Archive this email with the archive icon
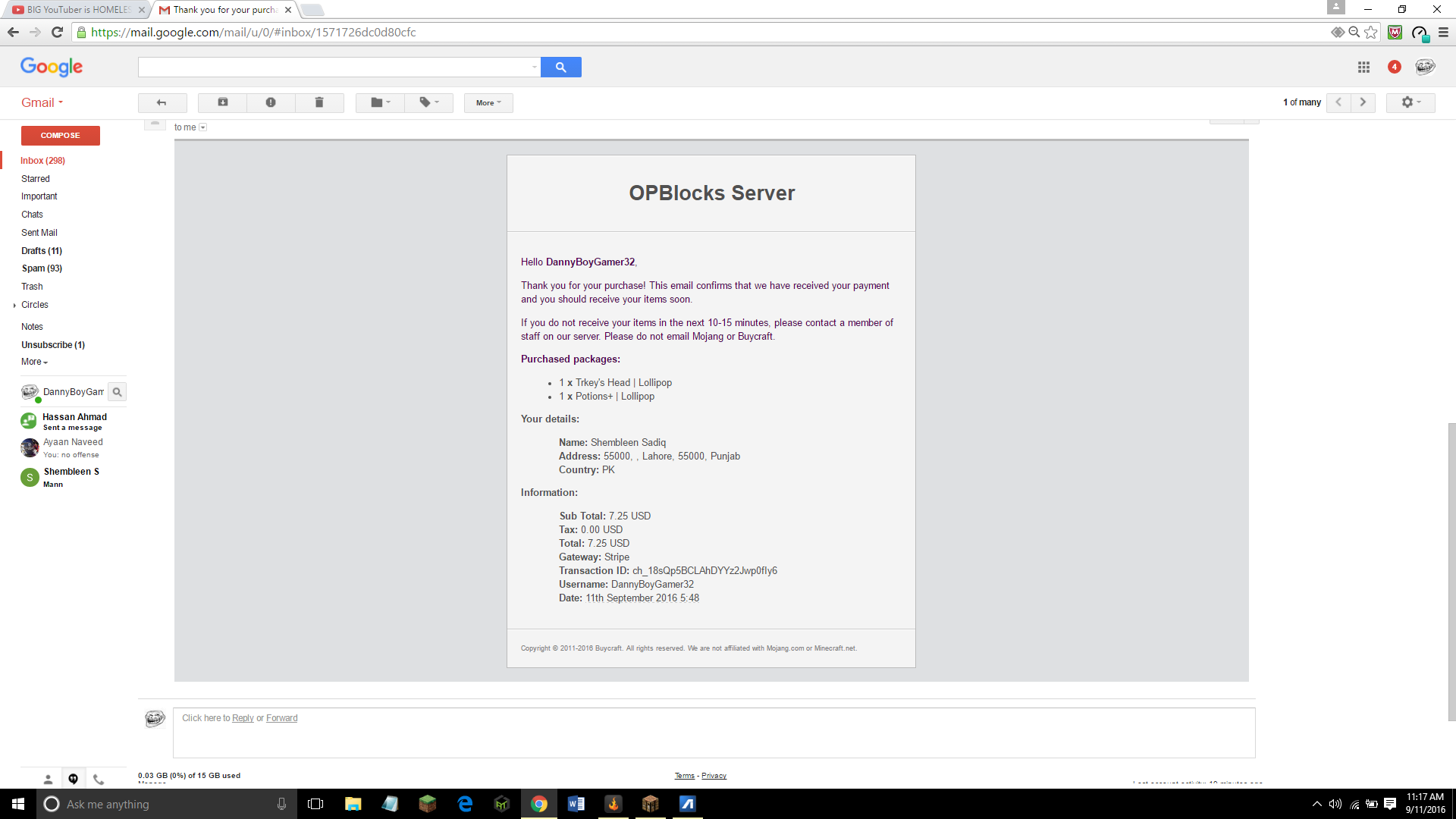This screenshot has width=1456, height=819. point(222,102)
